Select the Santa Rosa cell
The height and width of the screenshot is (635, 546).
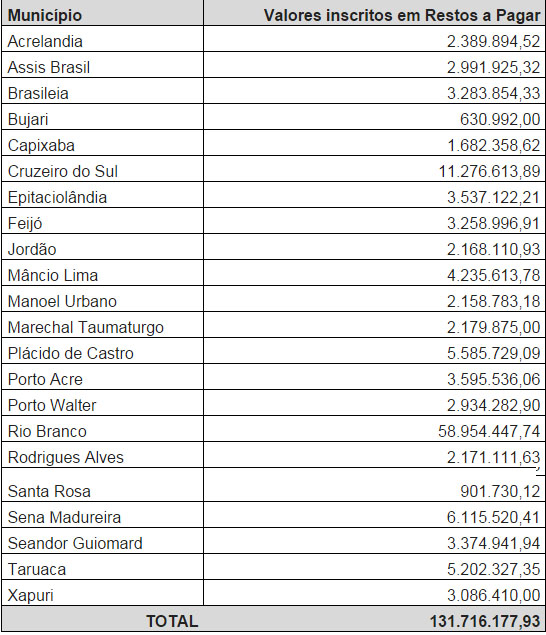102,485
